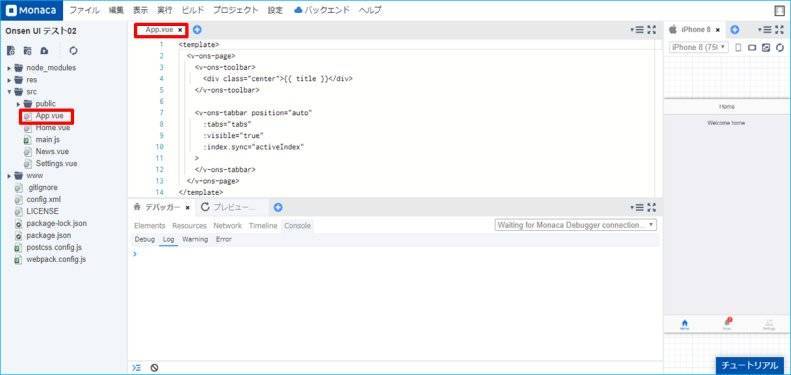Open the ファイル menu
Image resolution: width=791 pixels, height=375 pixels.
[x=84, y=10]
